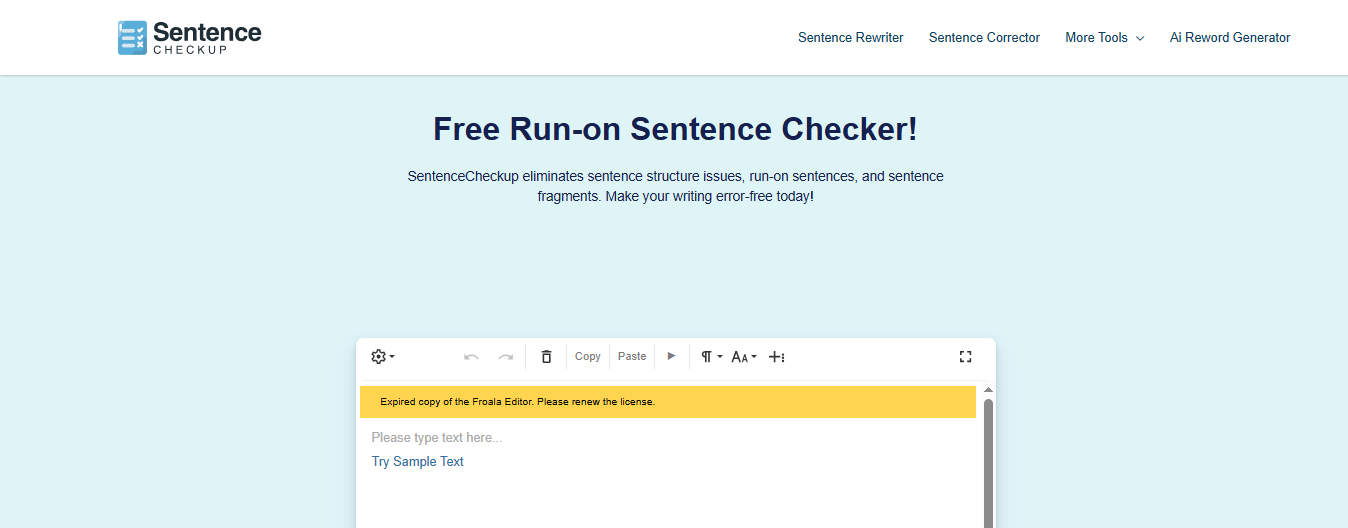Clear text with the trash icon

point(546,357)
